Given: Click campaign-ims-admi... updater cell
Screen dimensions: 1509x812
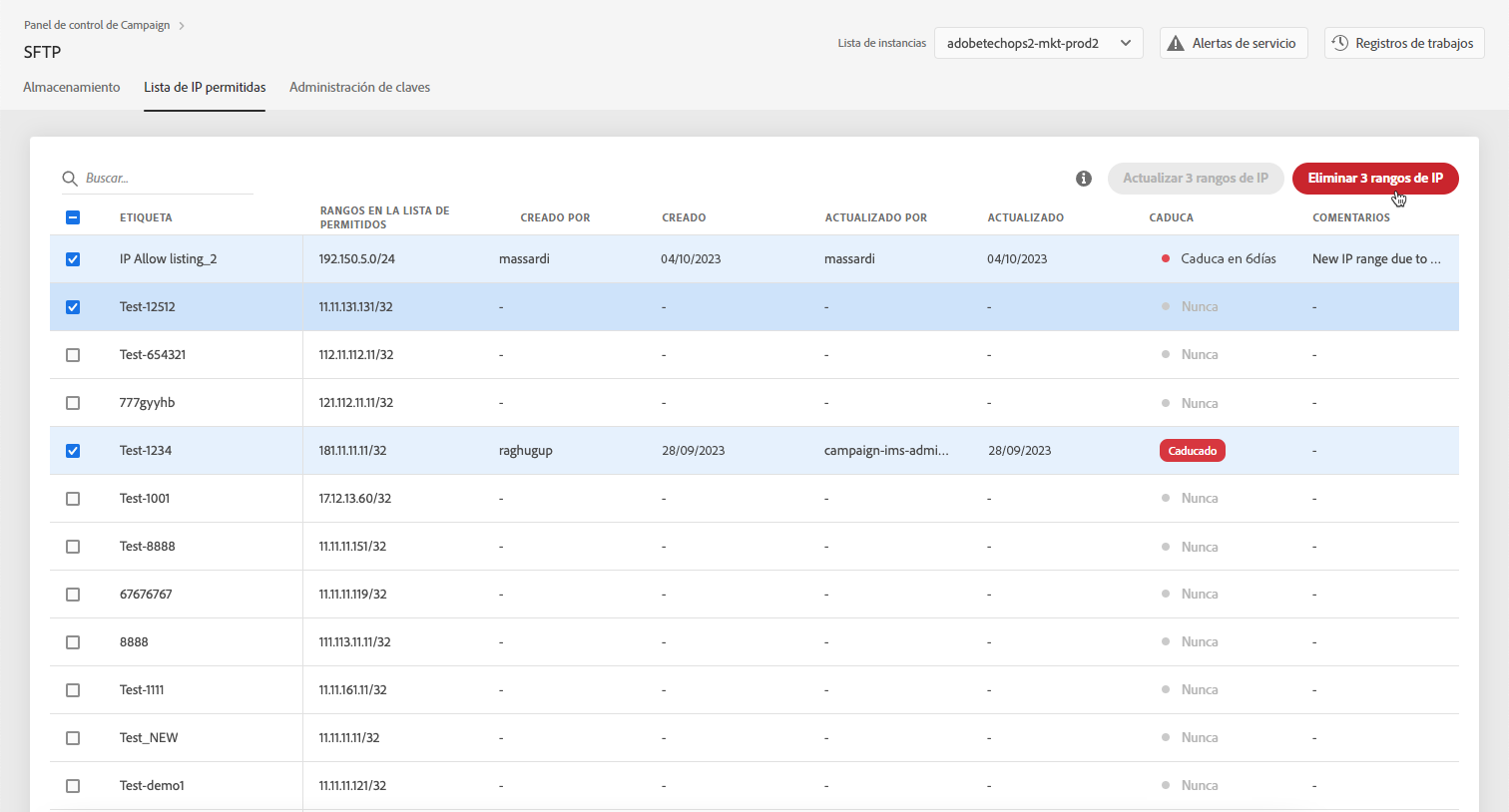Looking at the screenshot, I should [x=886, y=451].
